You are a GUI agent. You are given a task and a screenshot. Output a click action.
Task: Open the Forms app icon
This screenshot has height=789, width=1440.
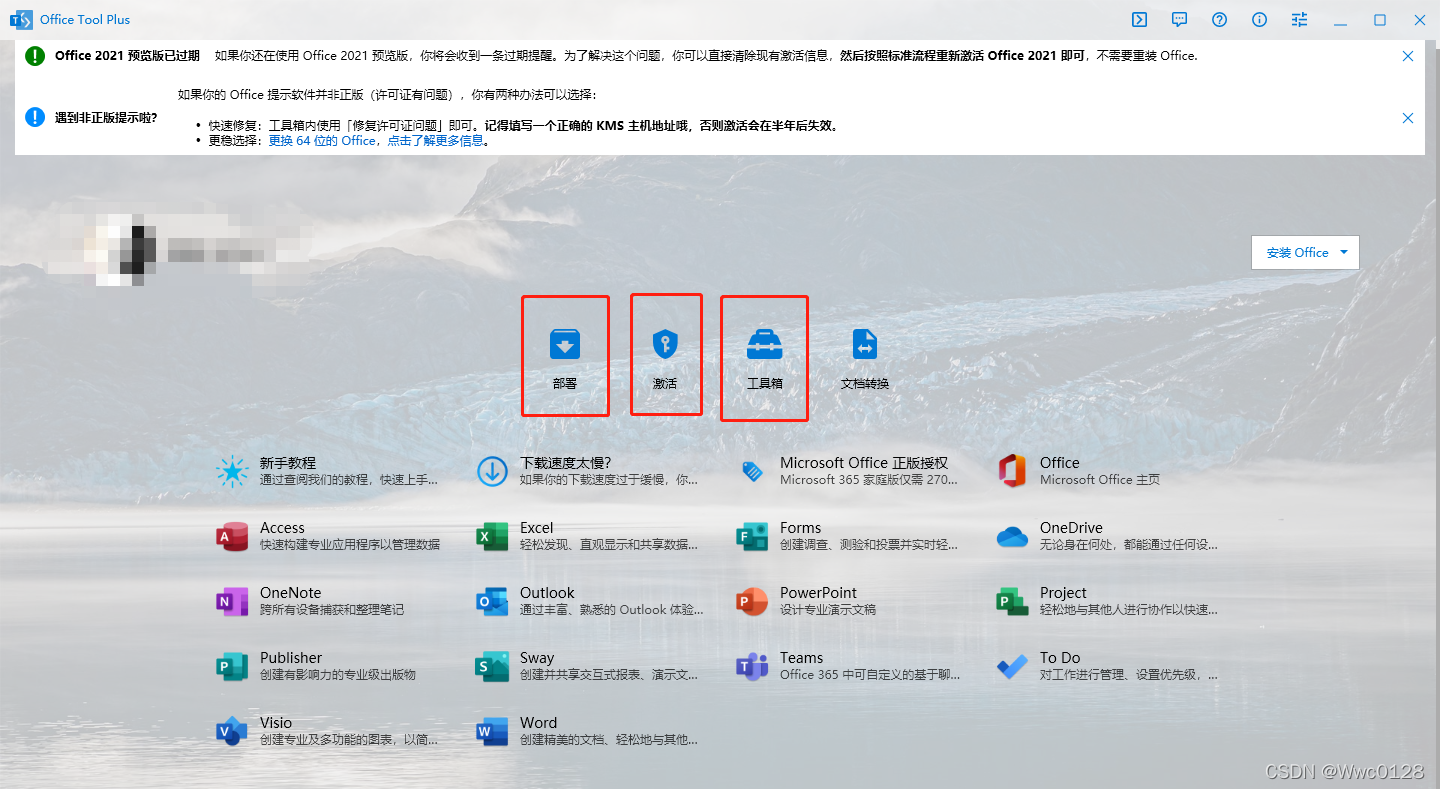tap(752, 536)
